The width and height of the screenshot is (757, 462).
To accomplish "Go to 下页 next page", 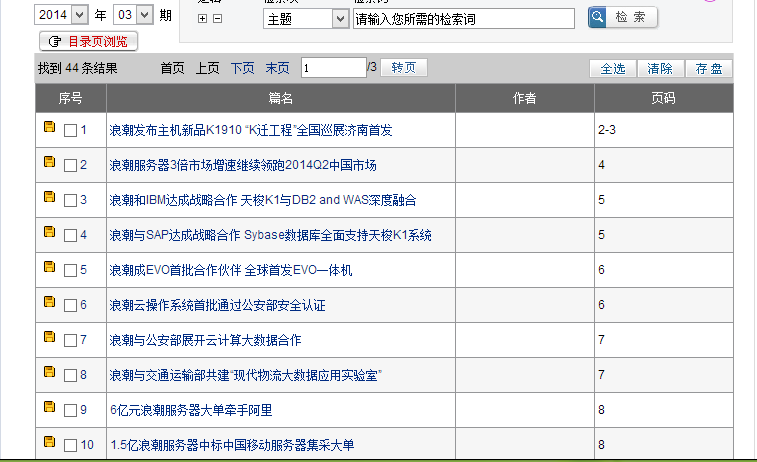I will 242,68.
